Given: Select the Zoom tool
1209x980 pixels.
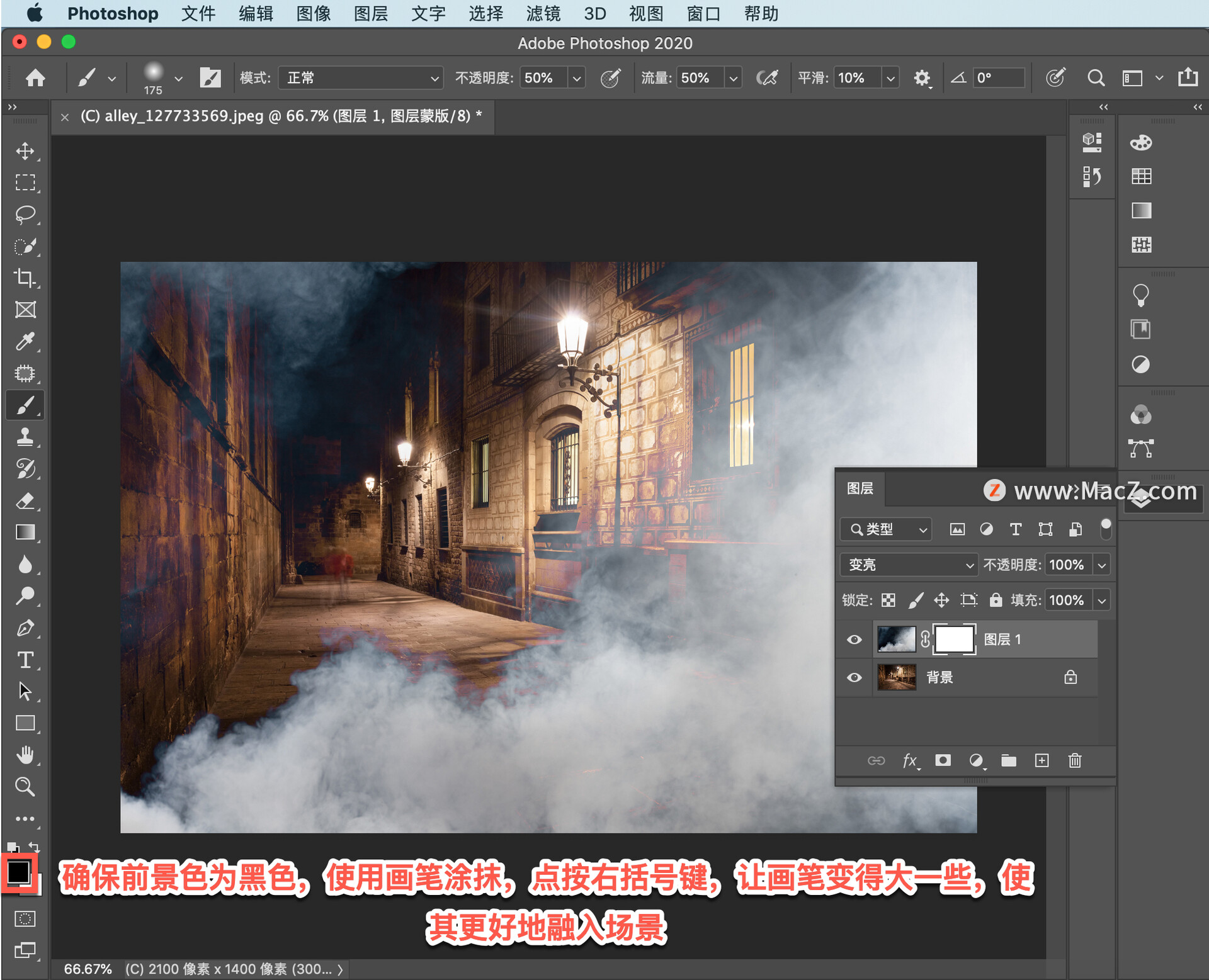Looking at the screenshot, I should tap(25, 787).
